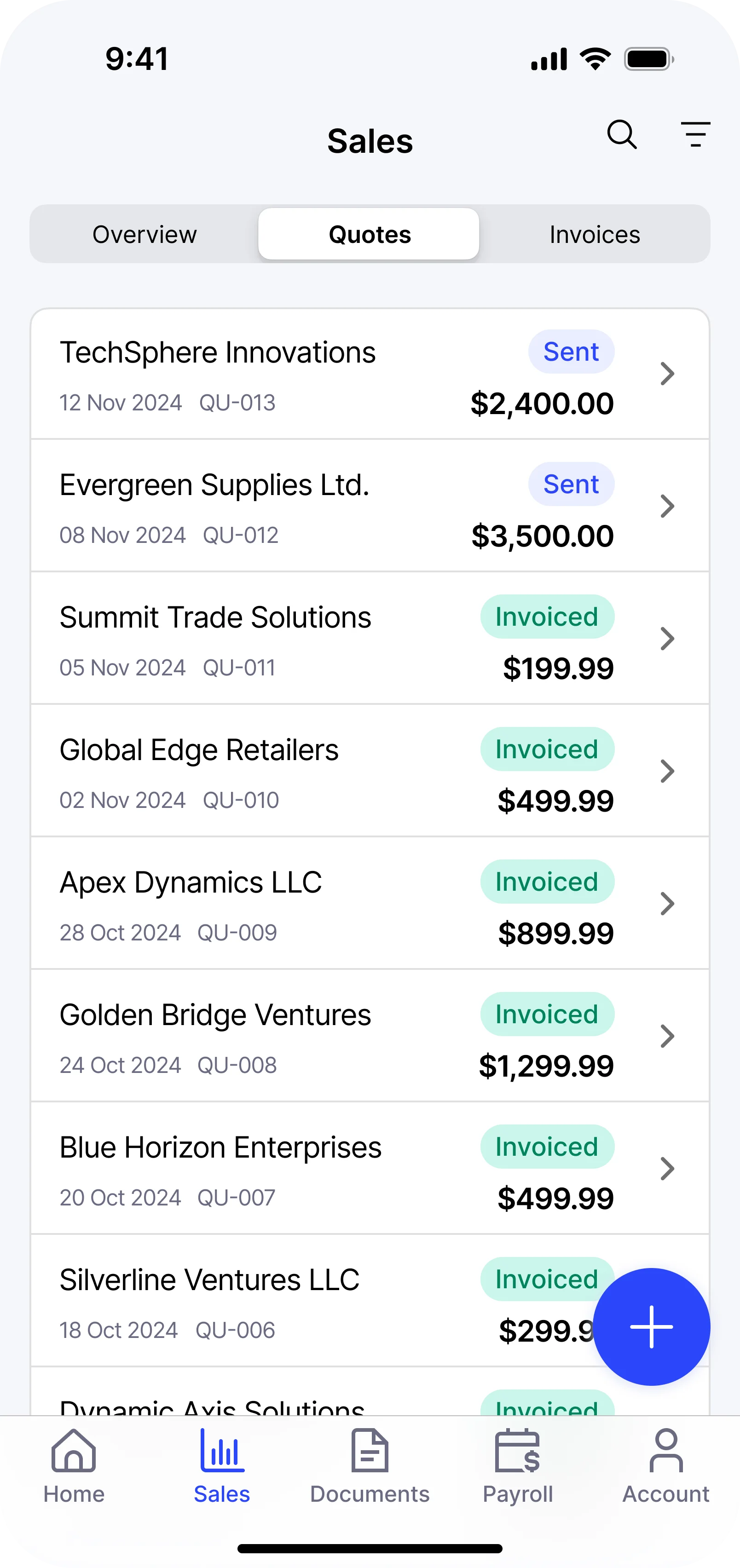Screen dimensions: 740x1568
Task: Expand the Evergreen Supplies Ltd. chevron
Action: (x=668, y=506)
